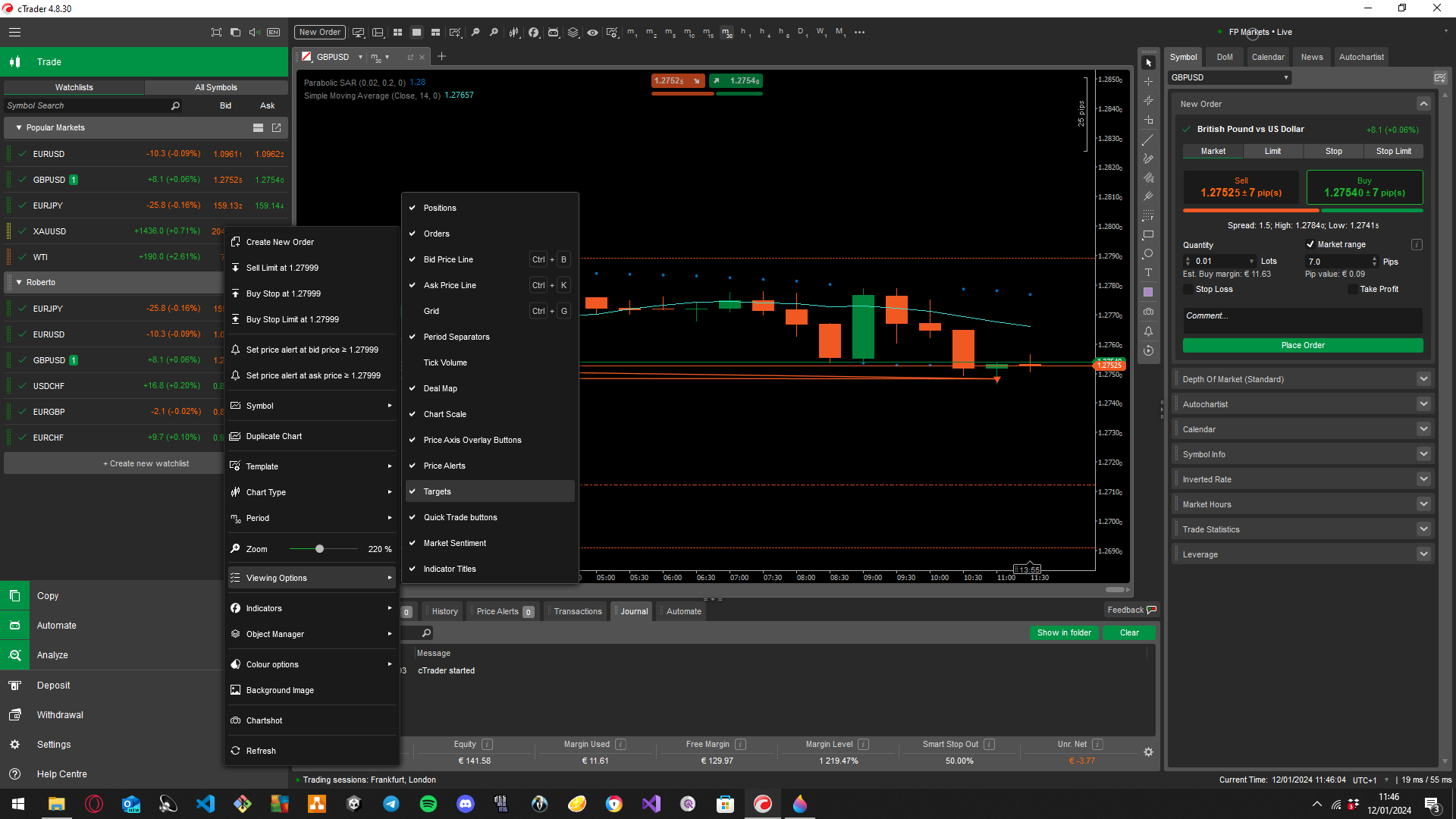Click the chart screenshot camera icon
1456x819 pixels.
click(1148, 312)
